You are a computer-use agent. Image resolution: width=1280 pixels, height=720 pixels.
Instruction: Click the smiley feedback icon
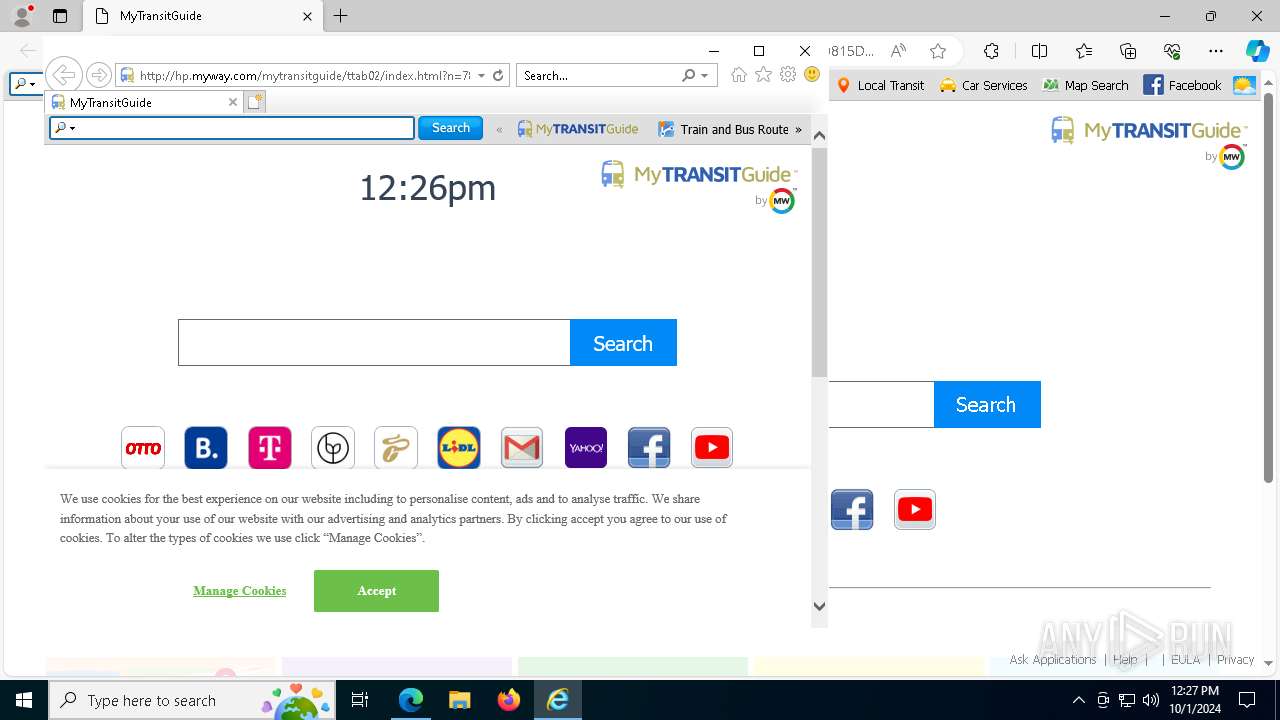click(812, 75)
